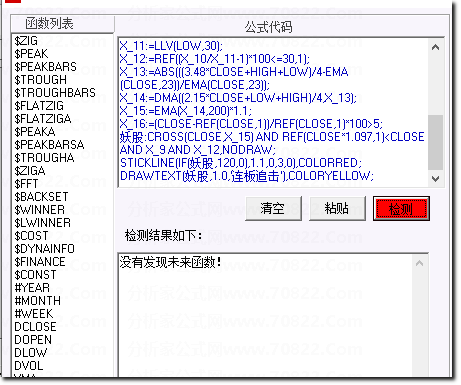This screenshot has height=385, width=461.
Task: Click the 没有发现未来函数 result text
Action: click(x=170, y=263)
